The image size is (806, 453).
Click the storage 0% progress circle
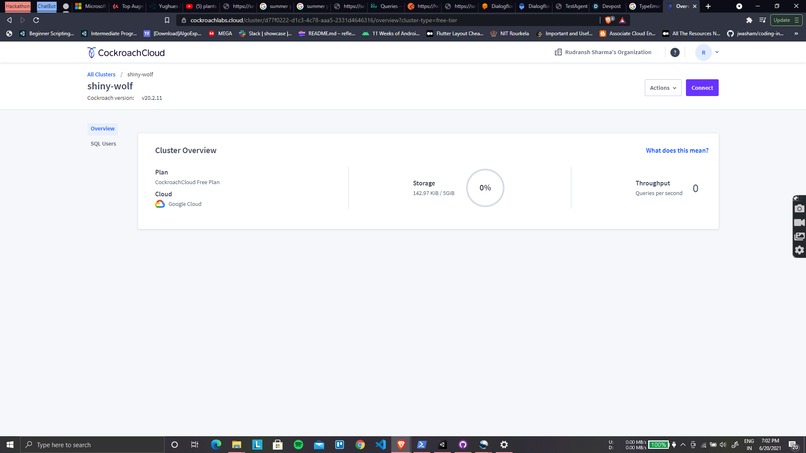(485, 188)
